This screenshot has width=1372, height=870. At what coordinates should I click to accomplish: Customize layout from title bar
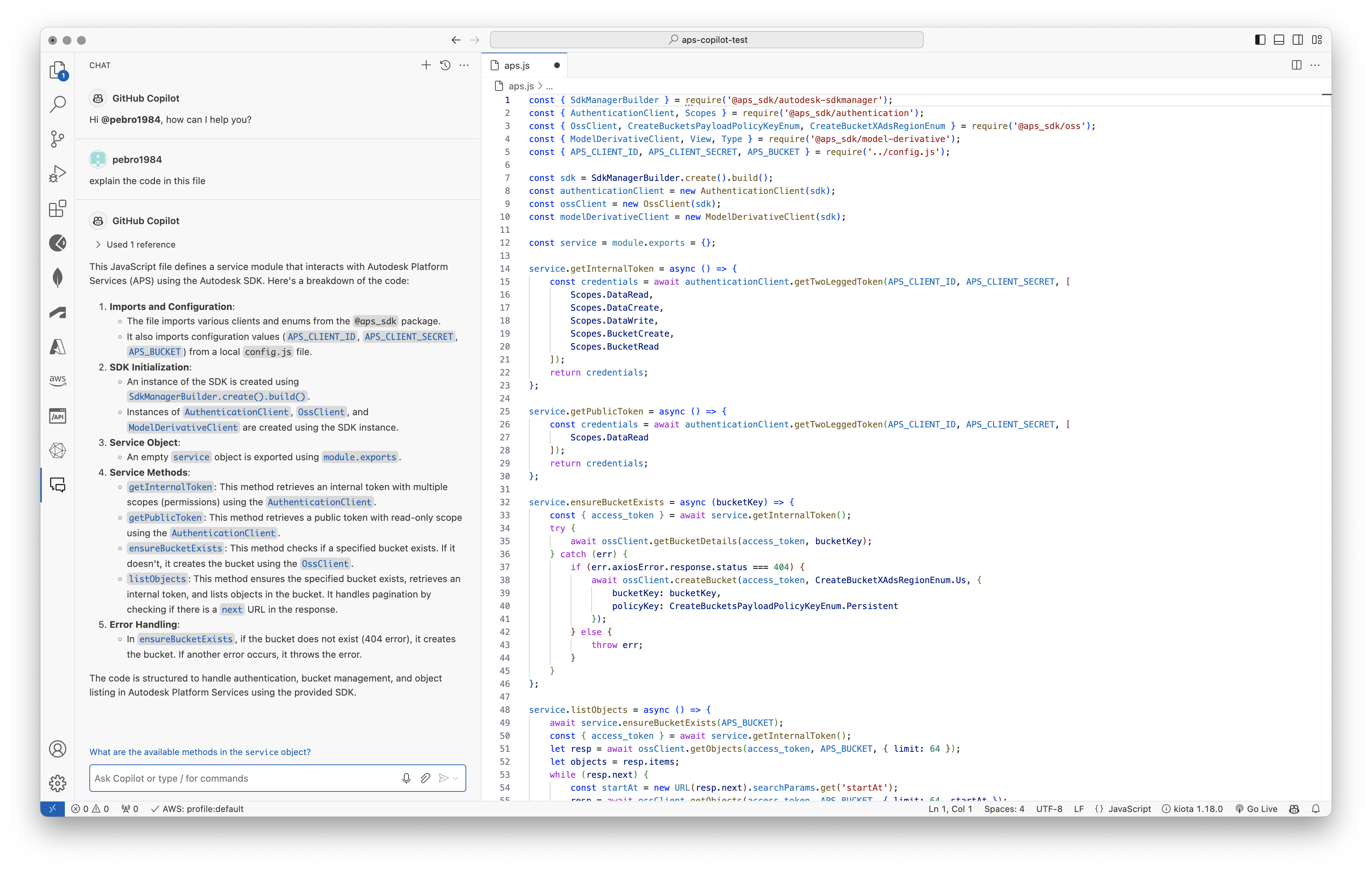coord(1317,40)
